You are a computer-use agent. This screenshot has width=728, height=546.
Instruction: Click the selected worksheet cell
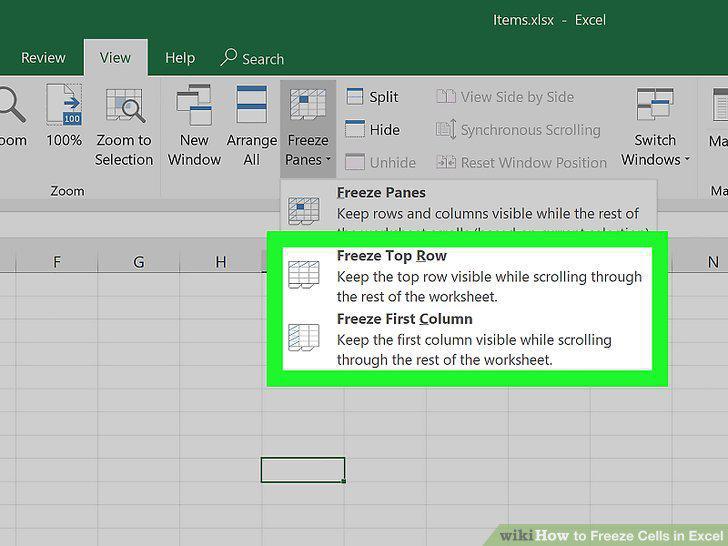303,470
